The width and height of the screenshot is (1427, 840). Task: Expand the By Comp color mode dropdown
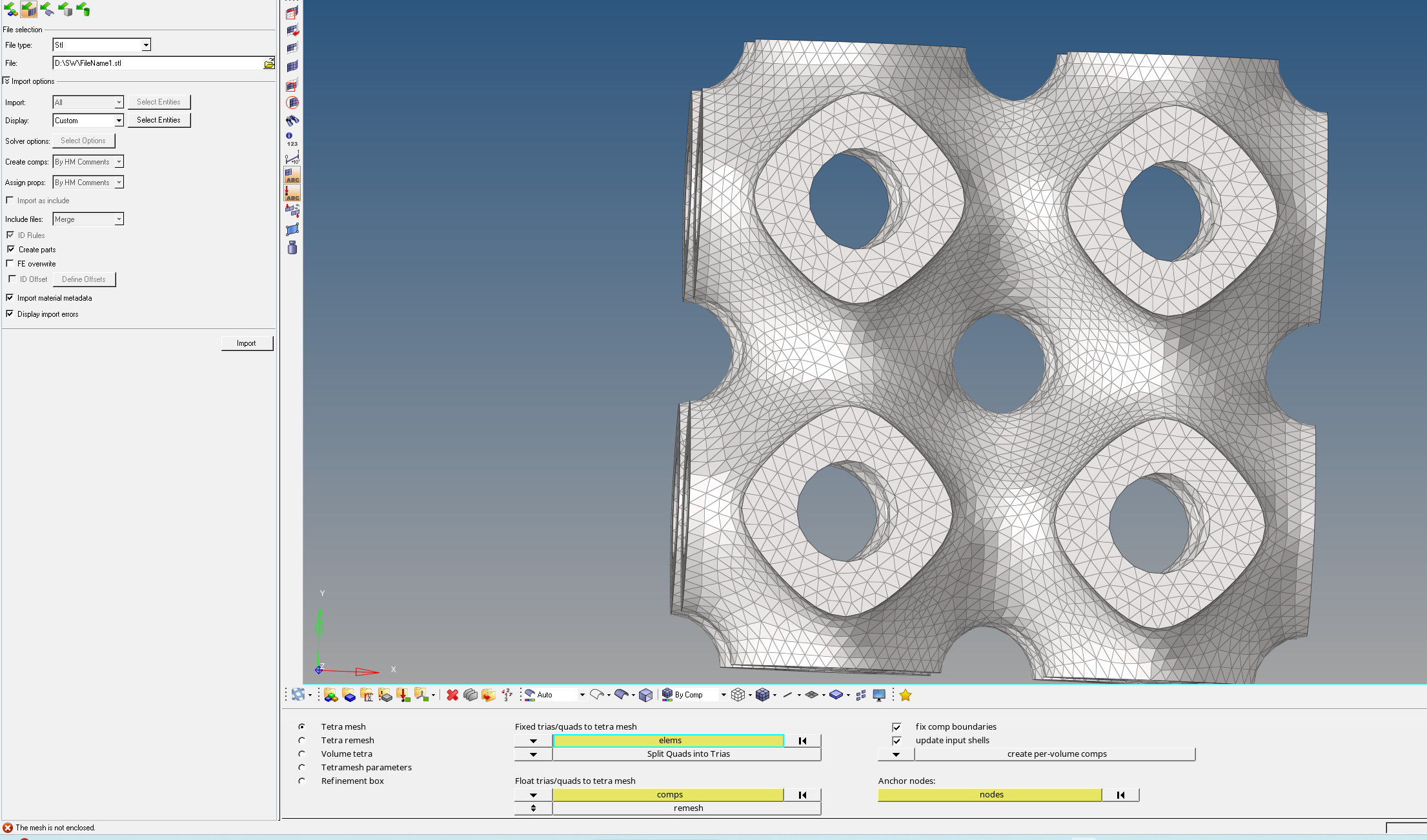click(x=724, y=695)
